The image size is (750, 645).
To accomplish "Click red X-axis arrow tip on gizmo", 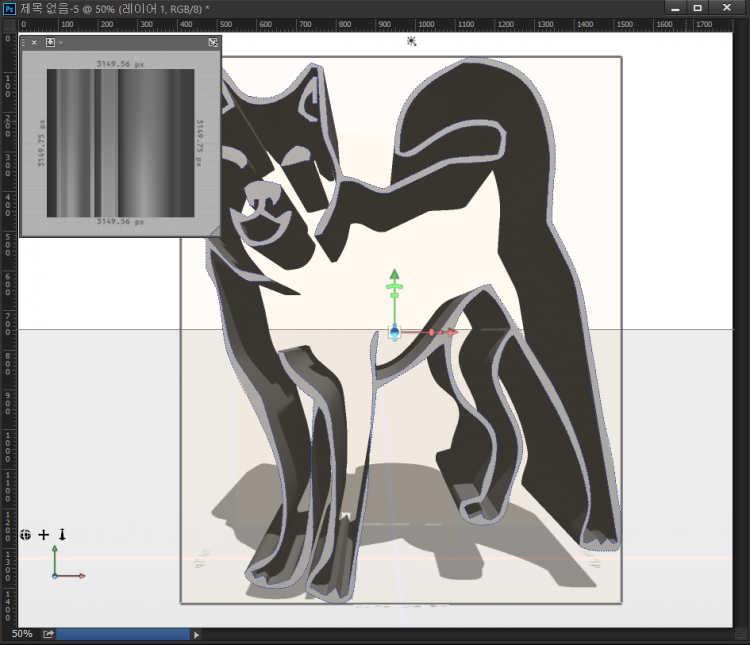I will click(453, 332).
